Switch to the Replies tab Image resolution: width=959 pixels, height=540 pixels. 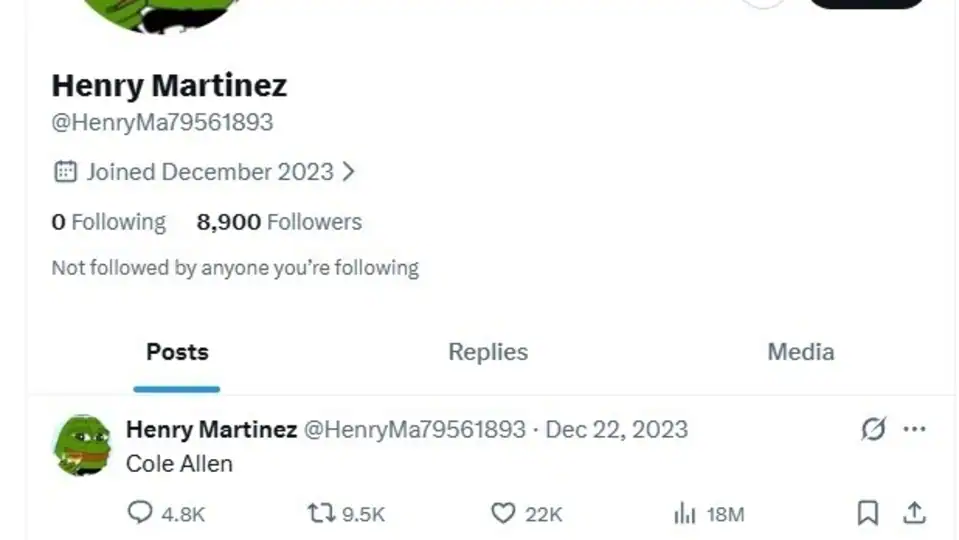(x=488, y=352)
